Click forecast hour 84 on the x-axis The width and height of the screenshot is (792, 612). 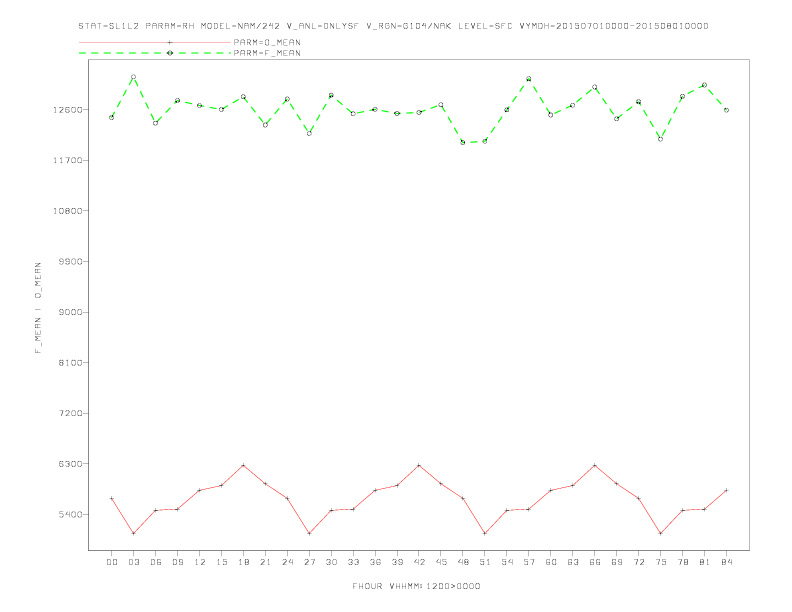tap(726, 562)
